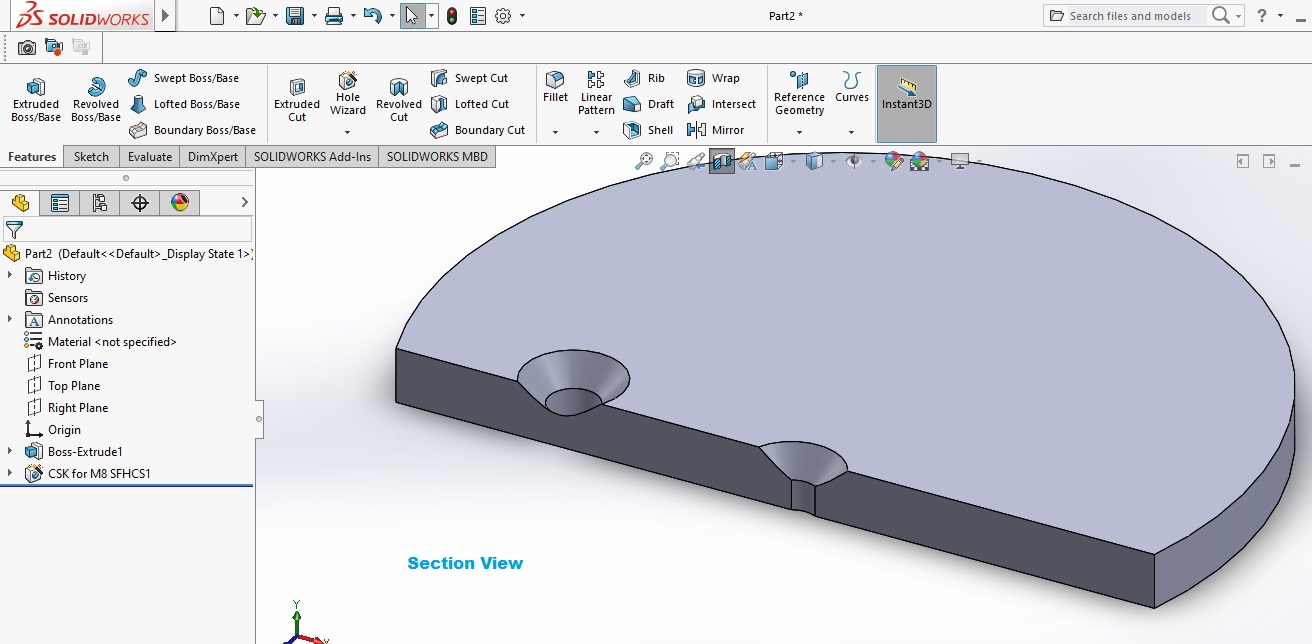Select the Linear Pattern tool
This screenshot has width=1312, height=644.
596,93
